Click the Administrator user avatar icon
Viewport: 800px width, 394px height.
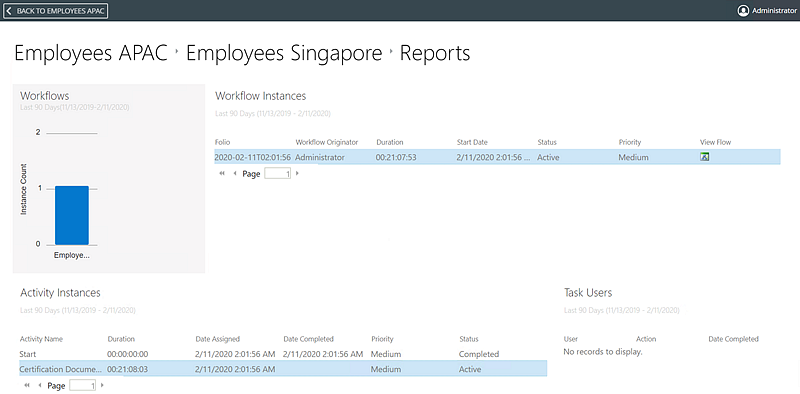(743, 10)
